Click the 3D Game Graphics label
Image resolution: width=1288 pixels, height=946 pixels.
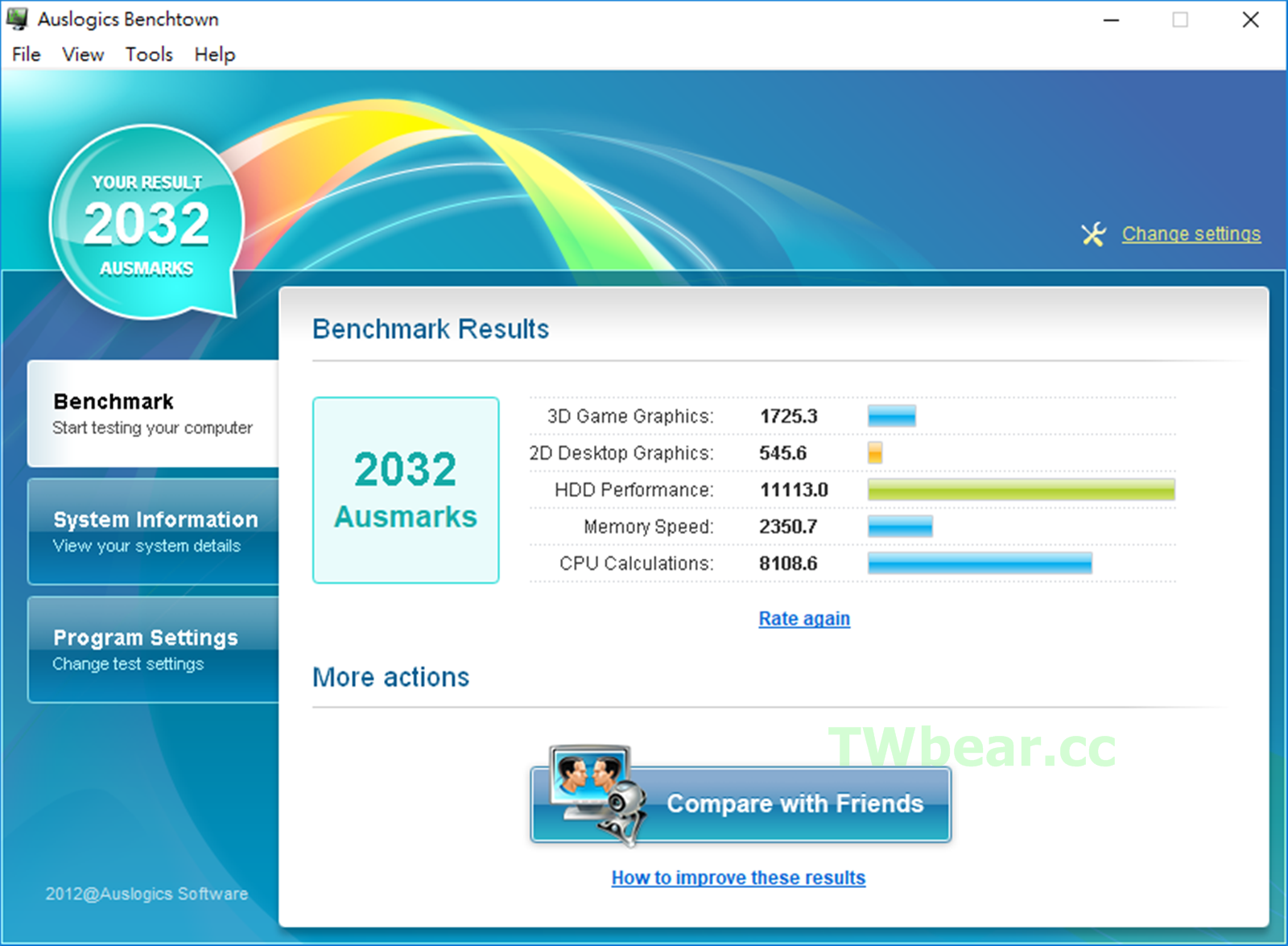pos(630,416)
